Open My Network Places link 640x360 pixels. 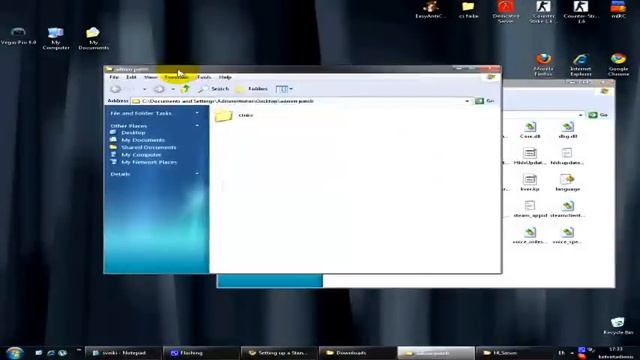pos(149,162)
